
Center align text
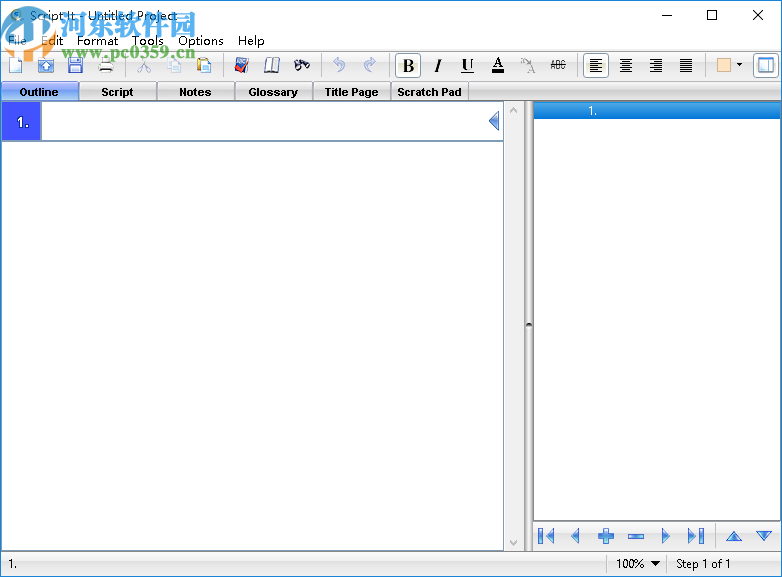(626, 65)
